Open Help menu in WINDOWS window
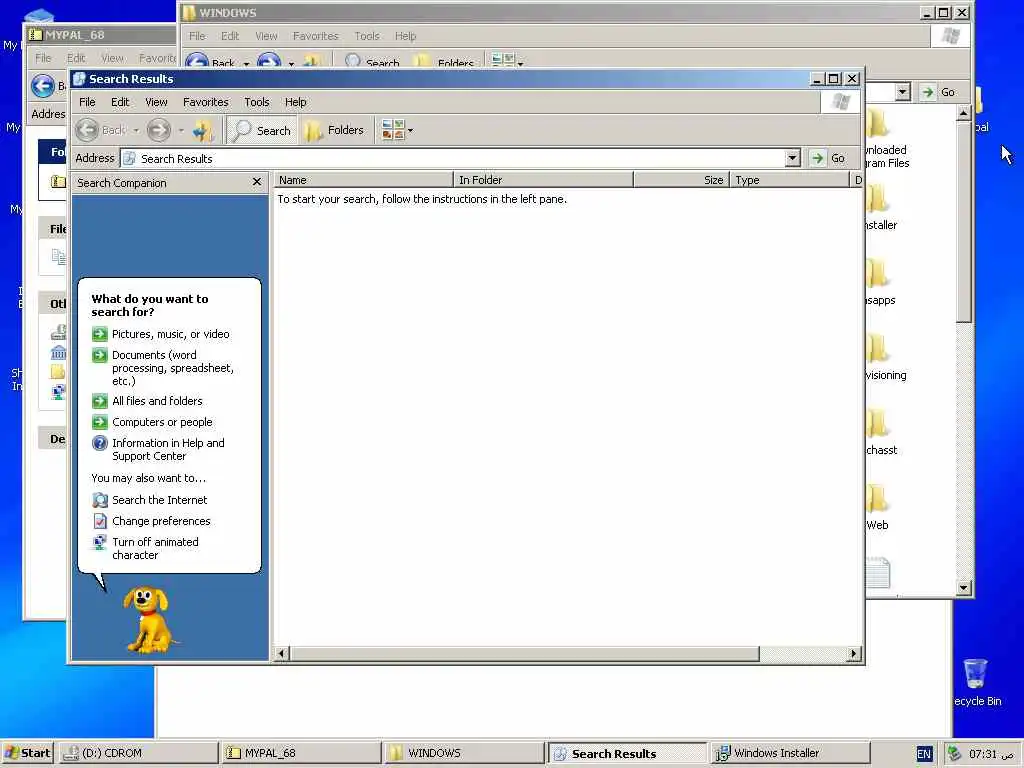The height and width of the screenshot is (768, 1024). click(x=405, y=36)
